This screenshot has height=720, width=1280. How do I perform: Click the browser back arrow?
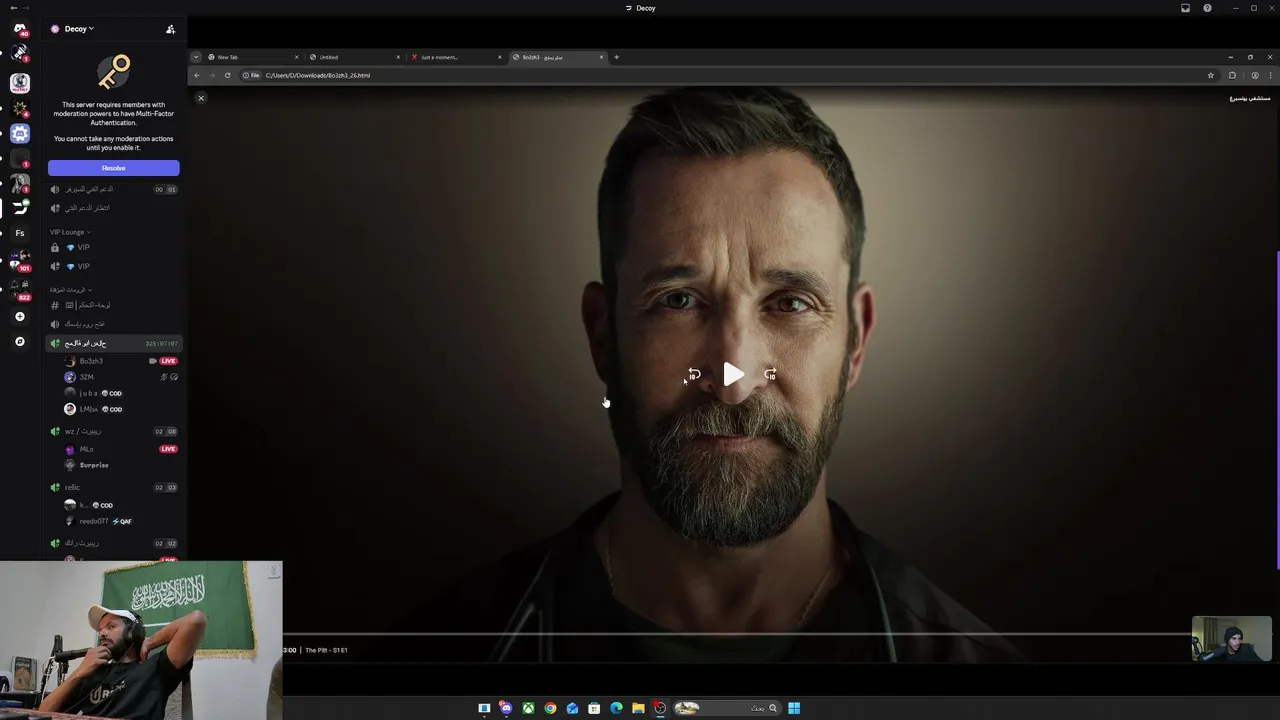196,75
